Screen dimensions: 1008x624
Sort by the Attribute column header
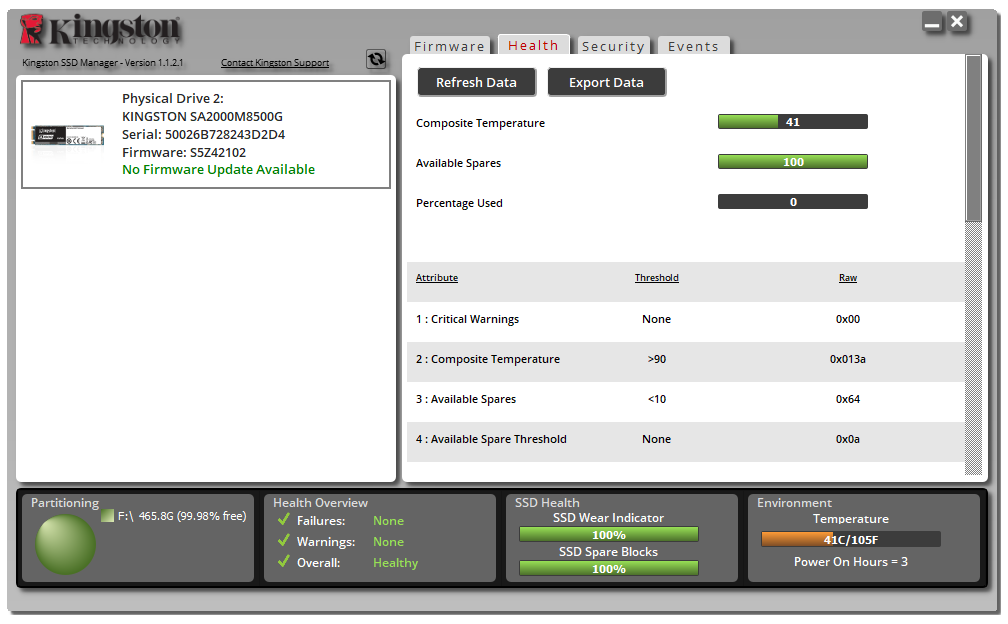[x=437, y=278]
